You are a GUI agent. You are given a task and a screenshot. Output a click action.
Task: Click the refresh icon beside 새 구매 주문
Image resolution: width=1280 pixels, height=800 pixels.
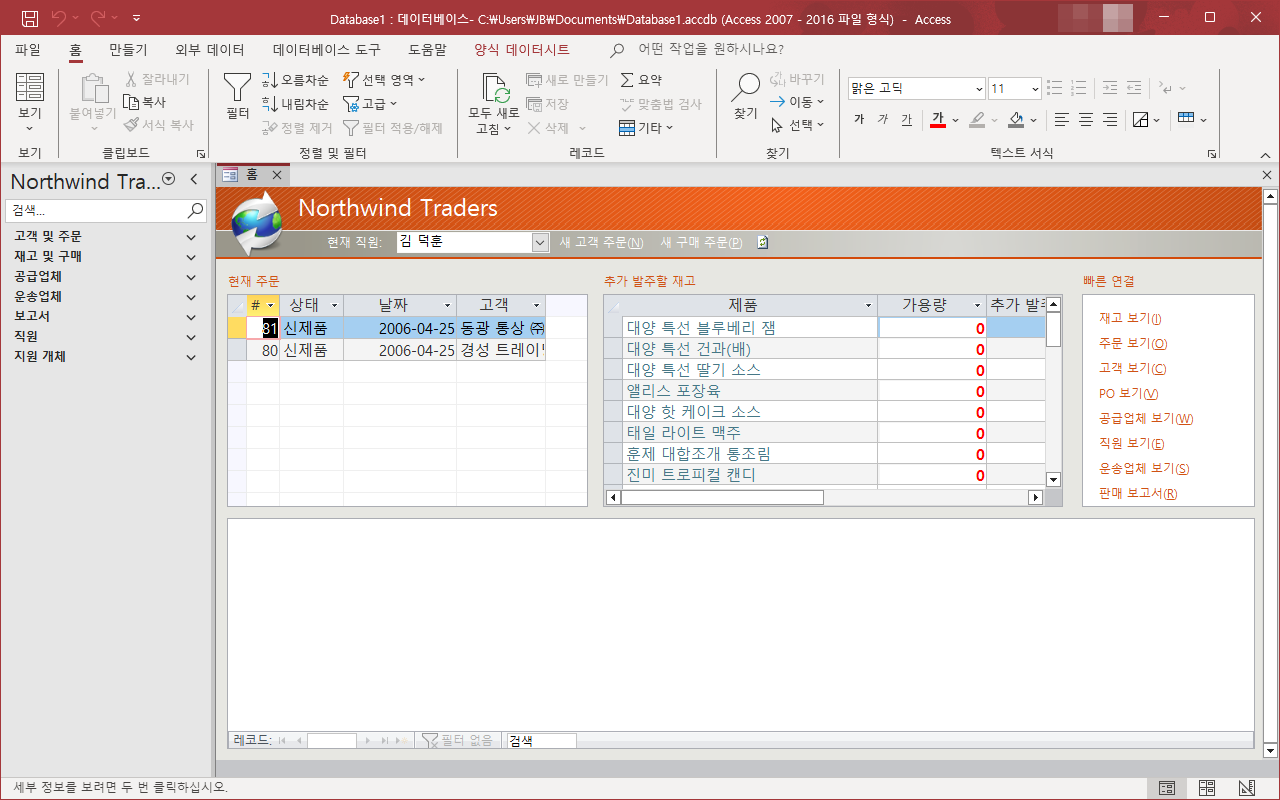(763, 242)
